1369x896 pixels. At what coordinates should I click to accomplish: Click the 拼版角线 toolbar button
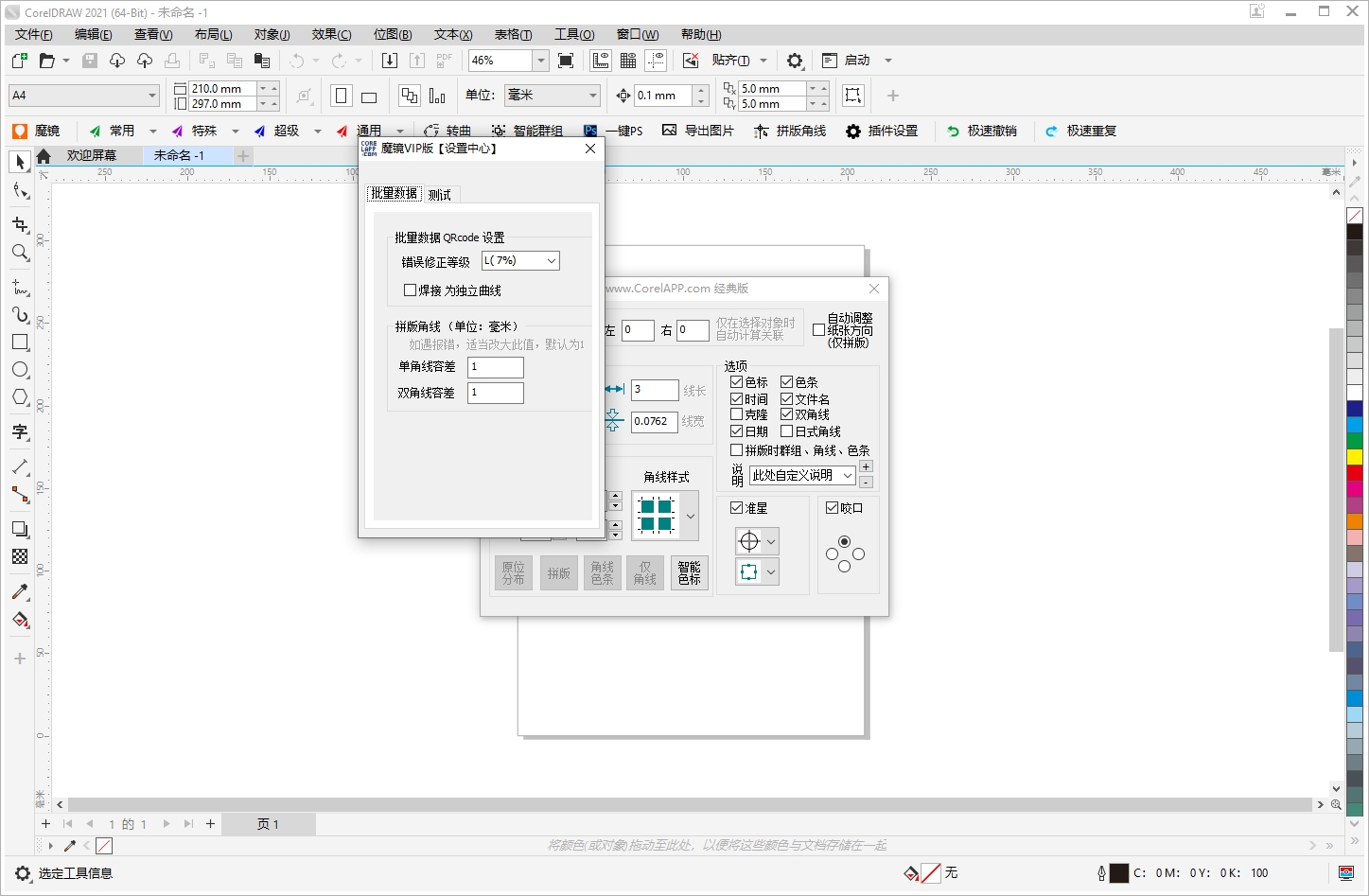point(790,132)
